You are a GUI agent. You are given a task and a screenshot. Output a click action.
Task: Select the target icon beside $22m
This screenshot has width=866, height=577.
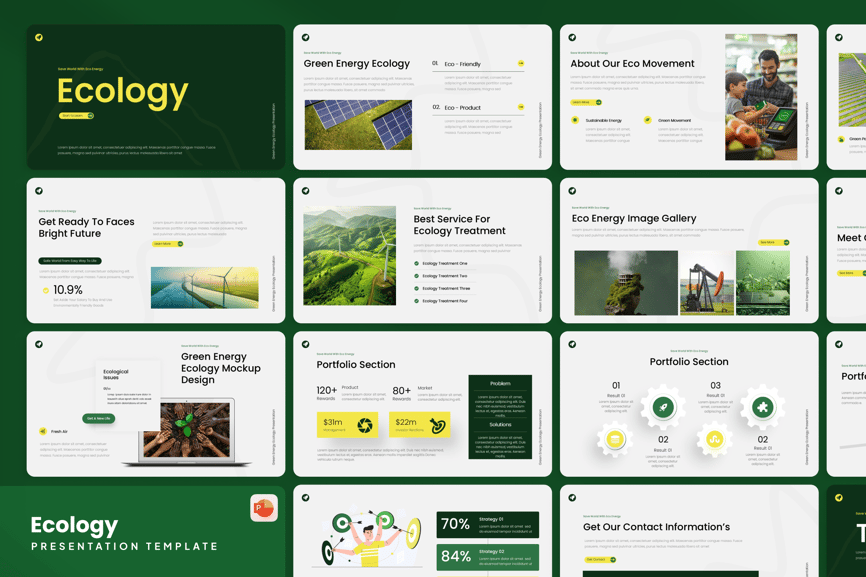(x=437, y=425)
